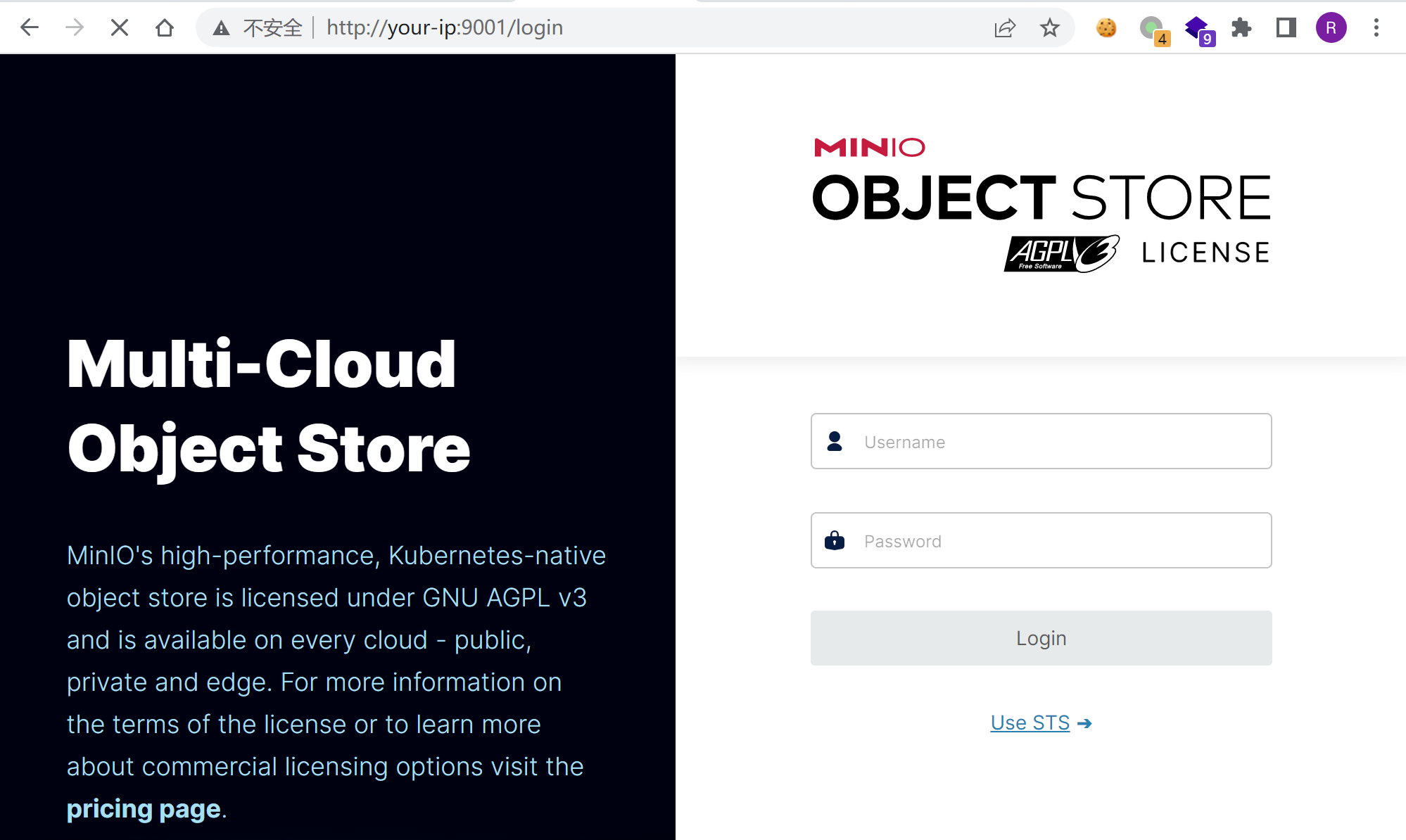Open the profile avatar R menu

pyautogui.click(x=1331, y=27)
